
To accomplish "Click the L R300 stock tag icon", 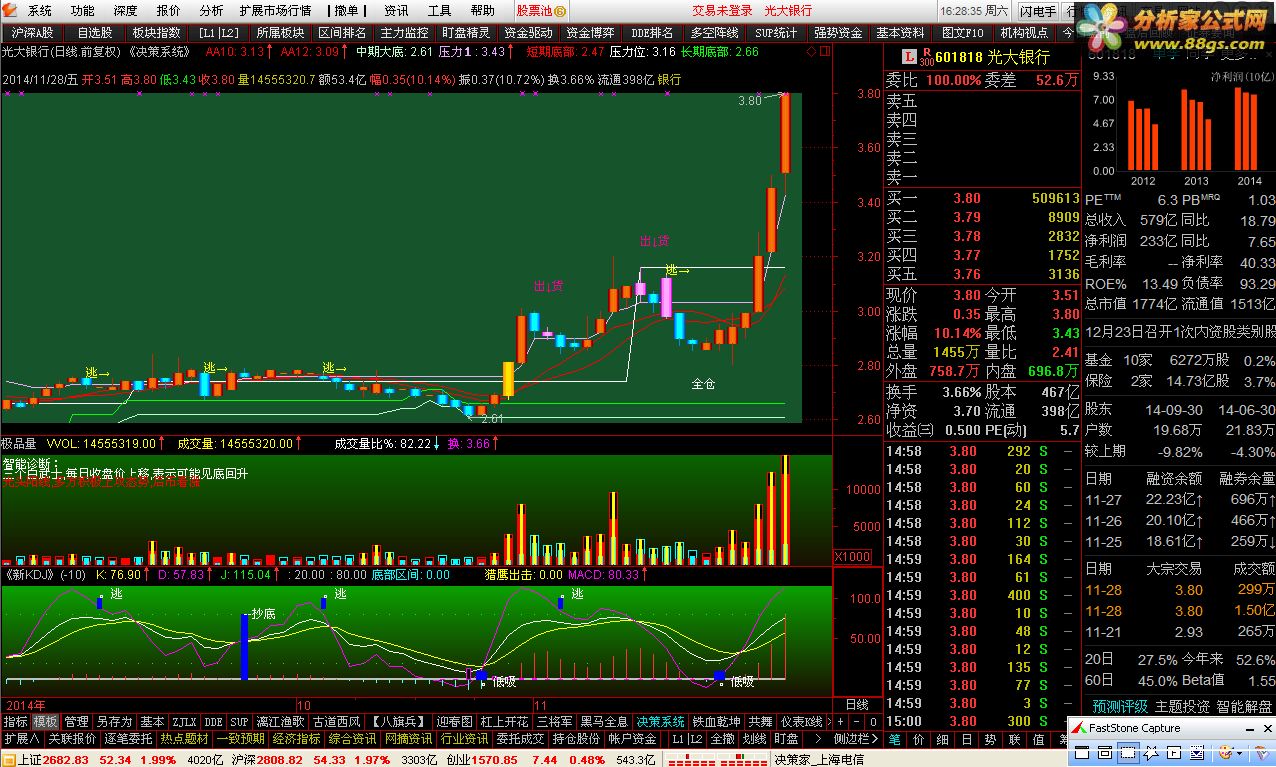I will [918, 57].
